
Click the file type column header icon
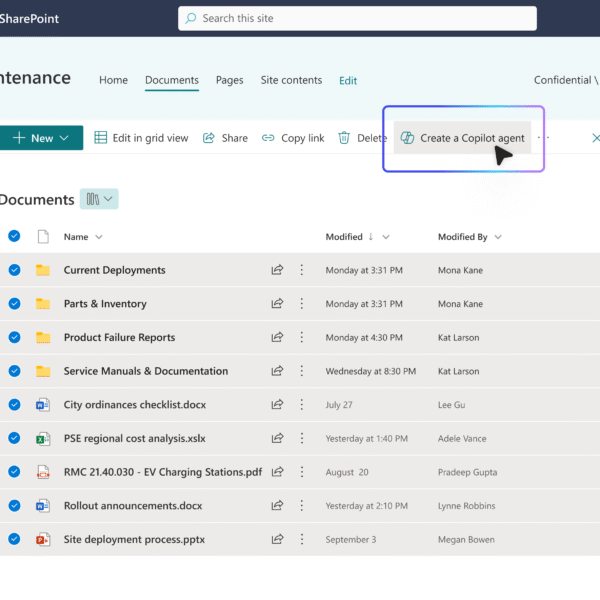point(43,236)
